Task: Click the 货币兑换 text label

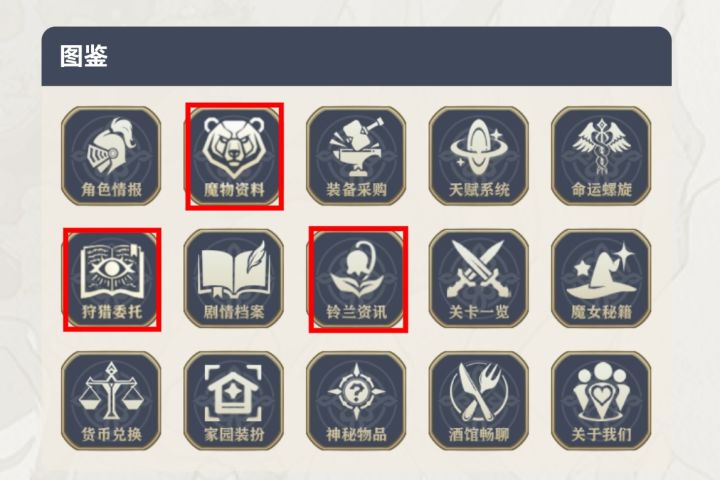Action: coord(112,435)
